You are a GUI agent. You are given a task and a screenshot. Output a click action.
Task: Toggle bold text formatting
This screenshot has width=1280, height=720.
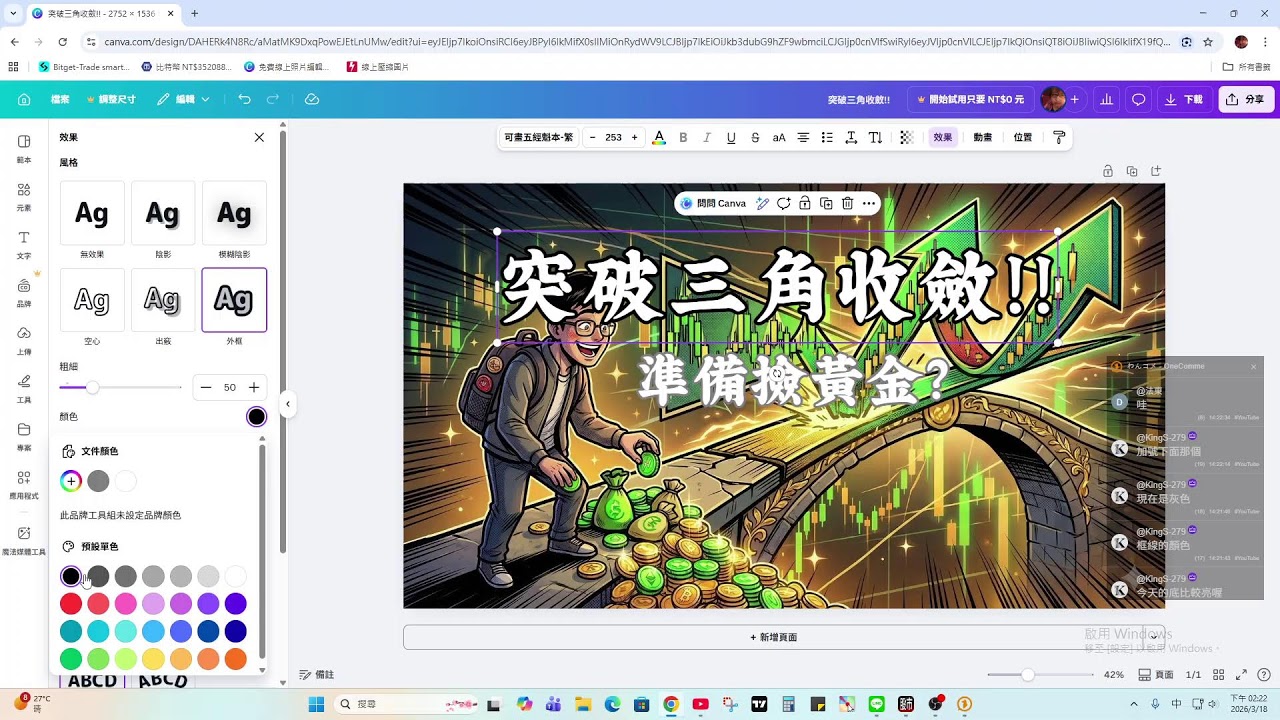coord(683,137)
